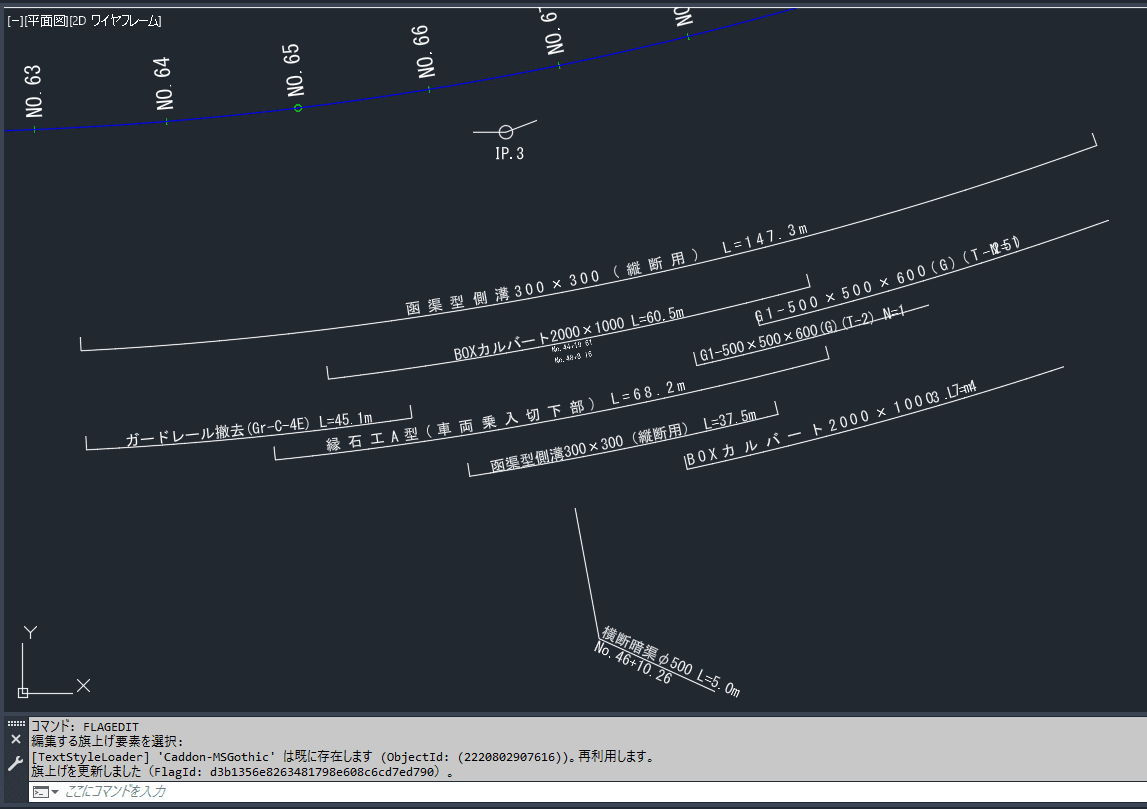Click the command line grip handle
Screen dimensions: 1147x809
(15, 723)
